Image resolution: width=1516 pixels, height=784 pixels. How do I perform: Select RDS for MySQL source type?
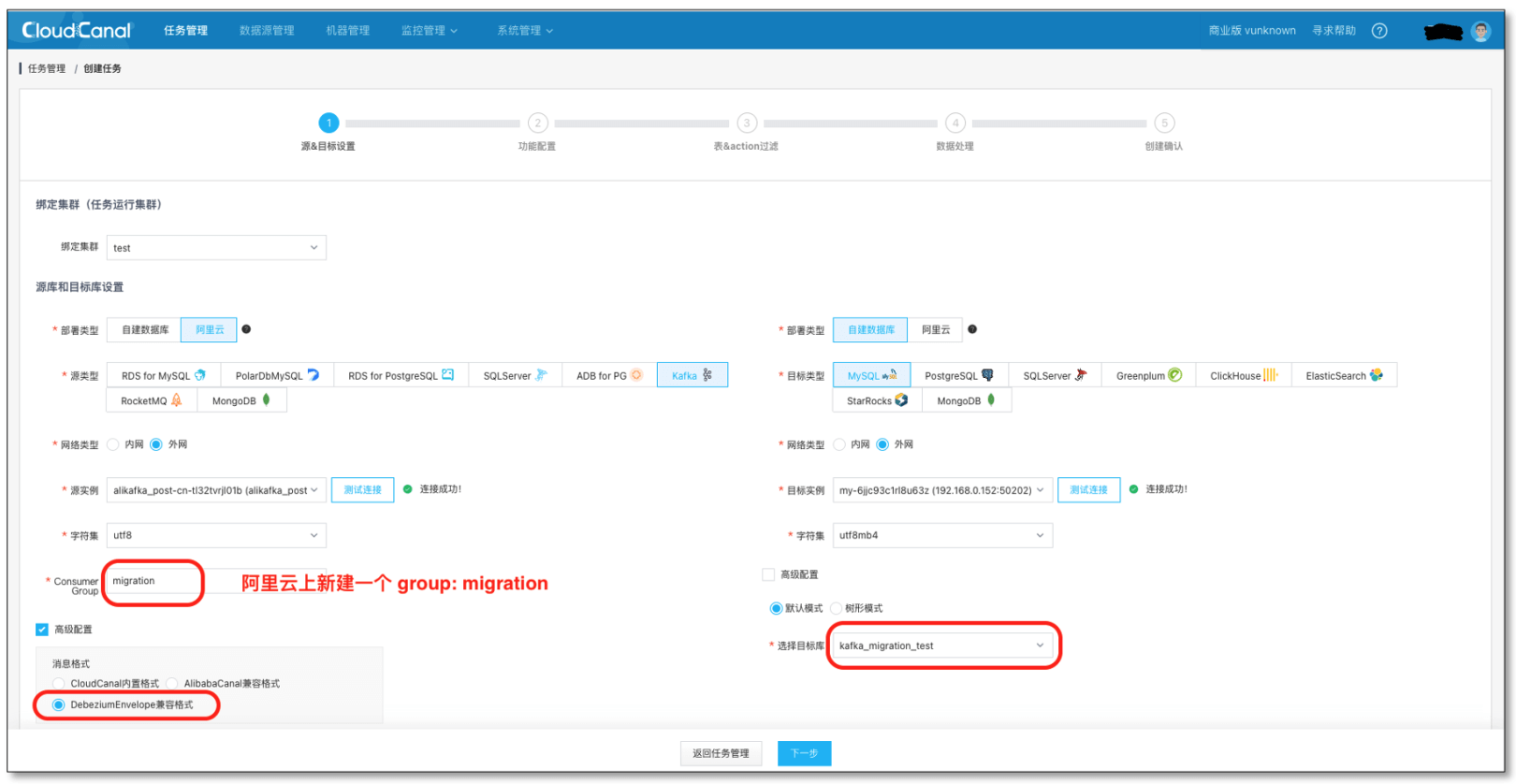(x=164, y=375)
